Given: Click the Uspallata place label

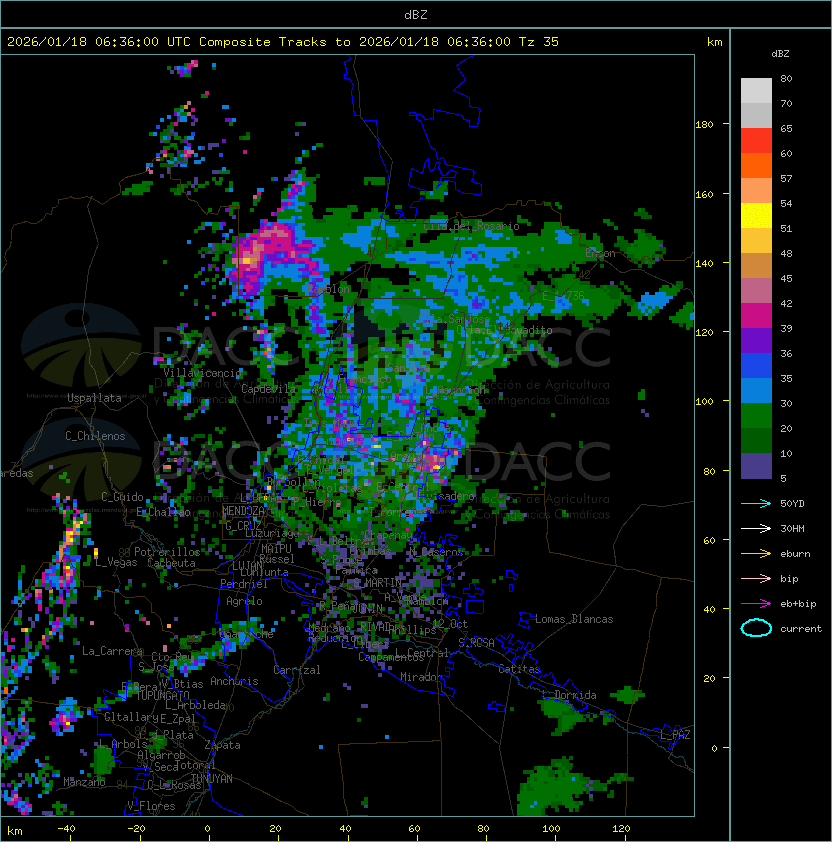Looking at the screenshot, I should [94, 398].
